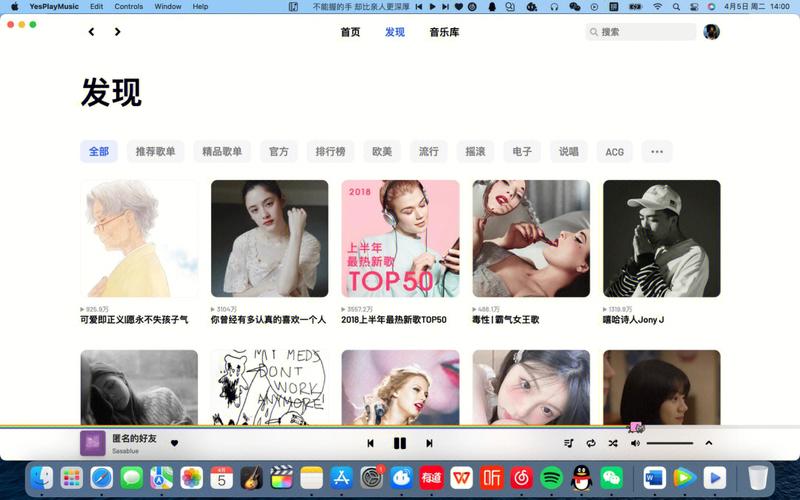800x500 pixels.
Task: Open Spotify from the Dock
Action: point(552,478)
